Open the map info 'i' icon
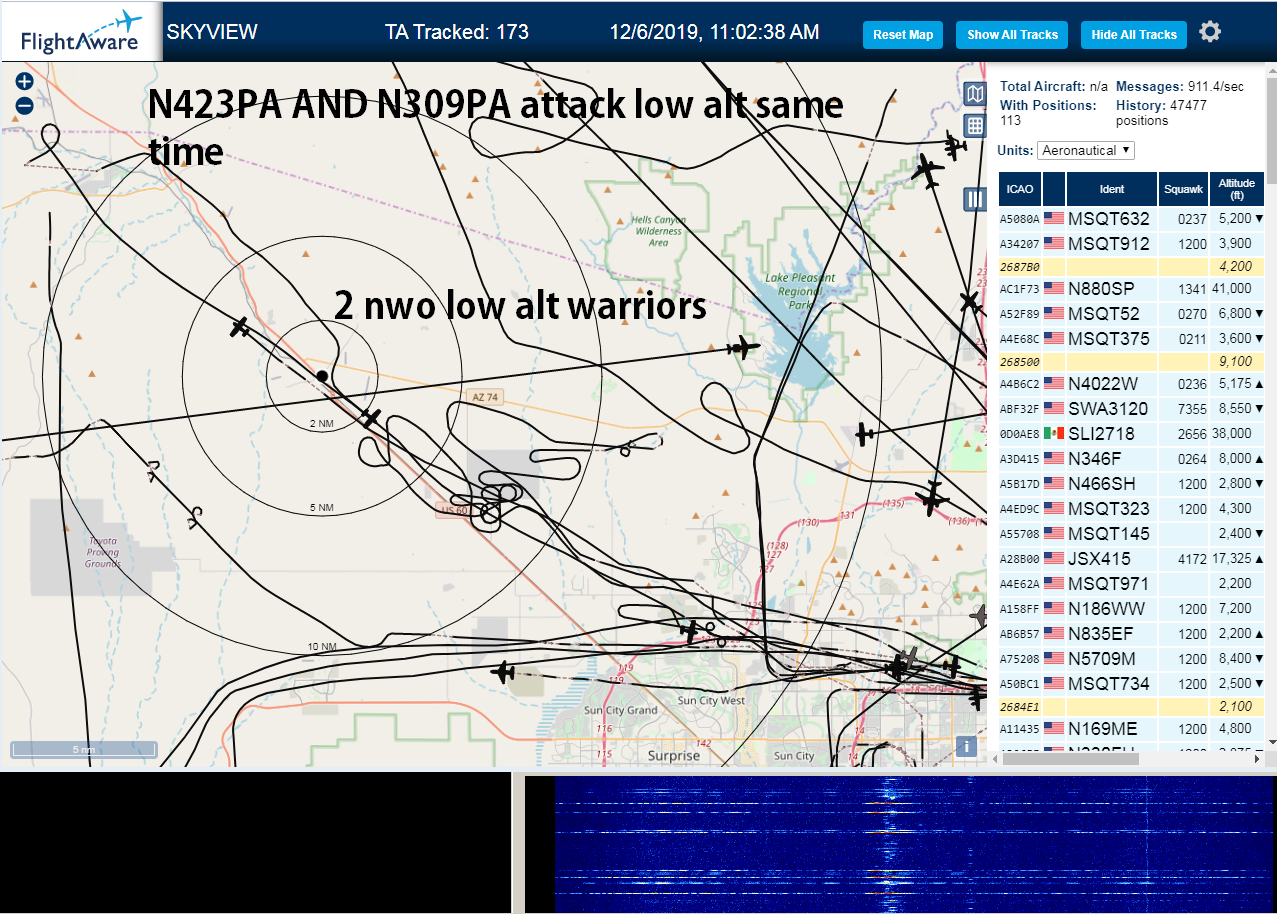1277x915 pixels. pyautogui.click(x=966, y=745)
